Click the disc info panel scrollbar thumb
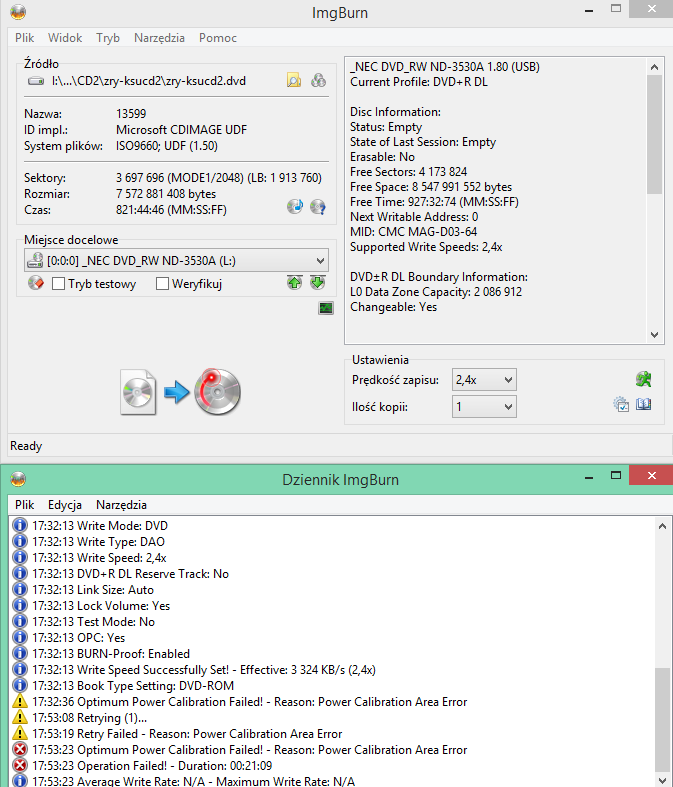The height and width of the screenshot is (787, 673). click(654, 134)
